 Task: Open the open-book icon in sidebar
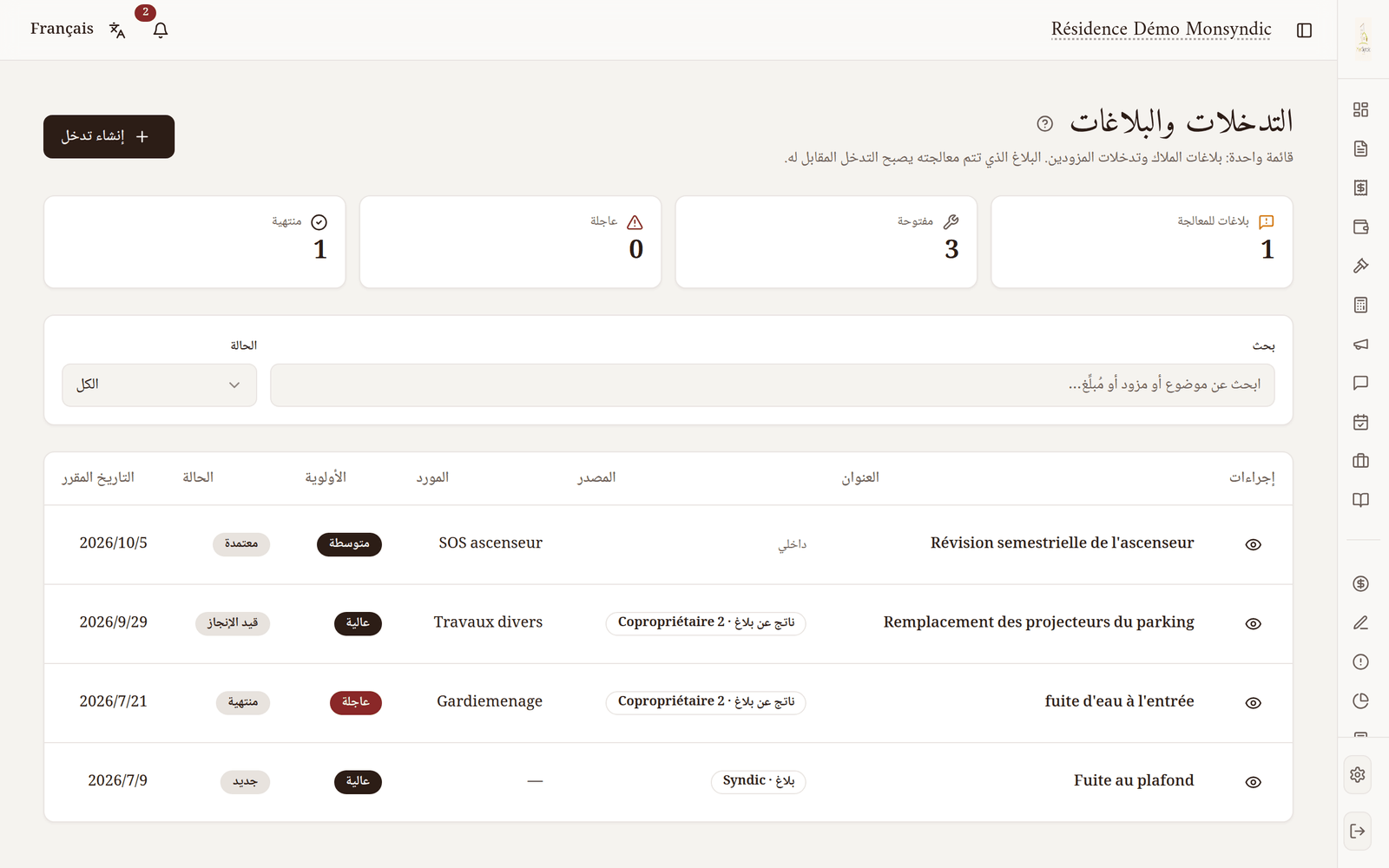coord(1360,500)
